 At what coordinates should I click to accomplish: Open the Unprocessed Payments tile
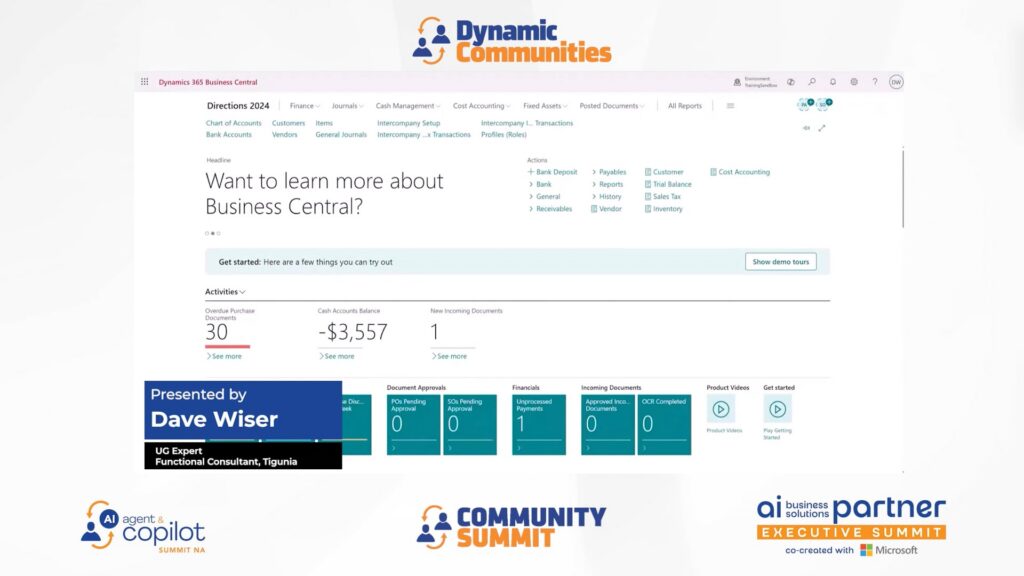pyautogui.click(x=539, y=424)
